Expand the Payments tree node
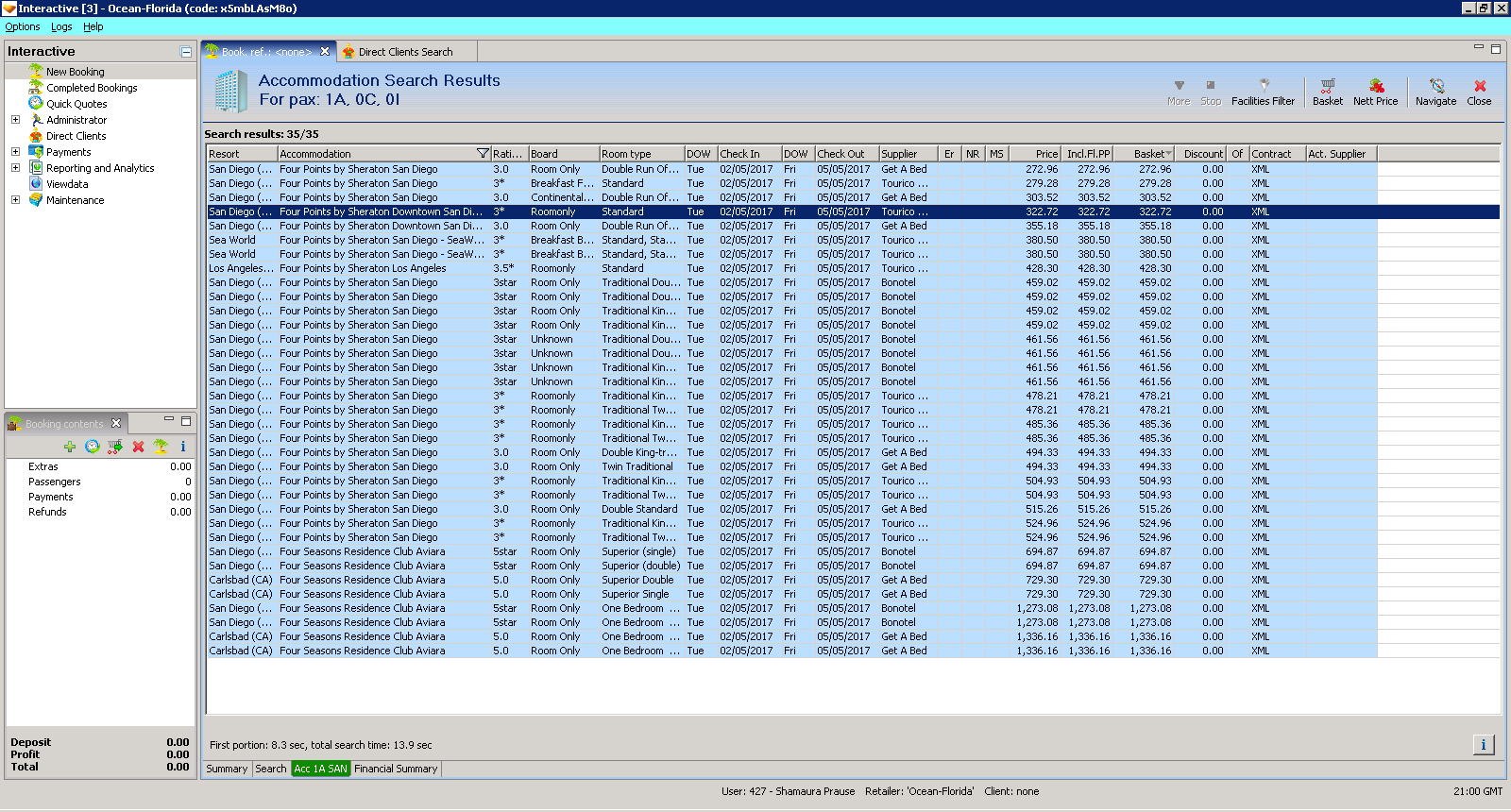The height and width of the screenshot is (812, 1511). click(15, 152)
